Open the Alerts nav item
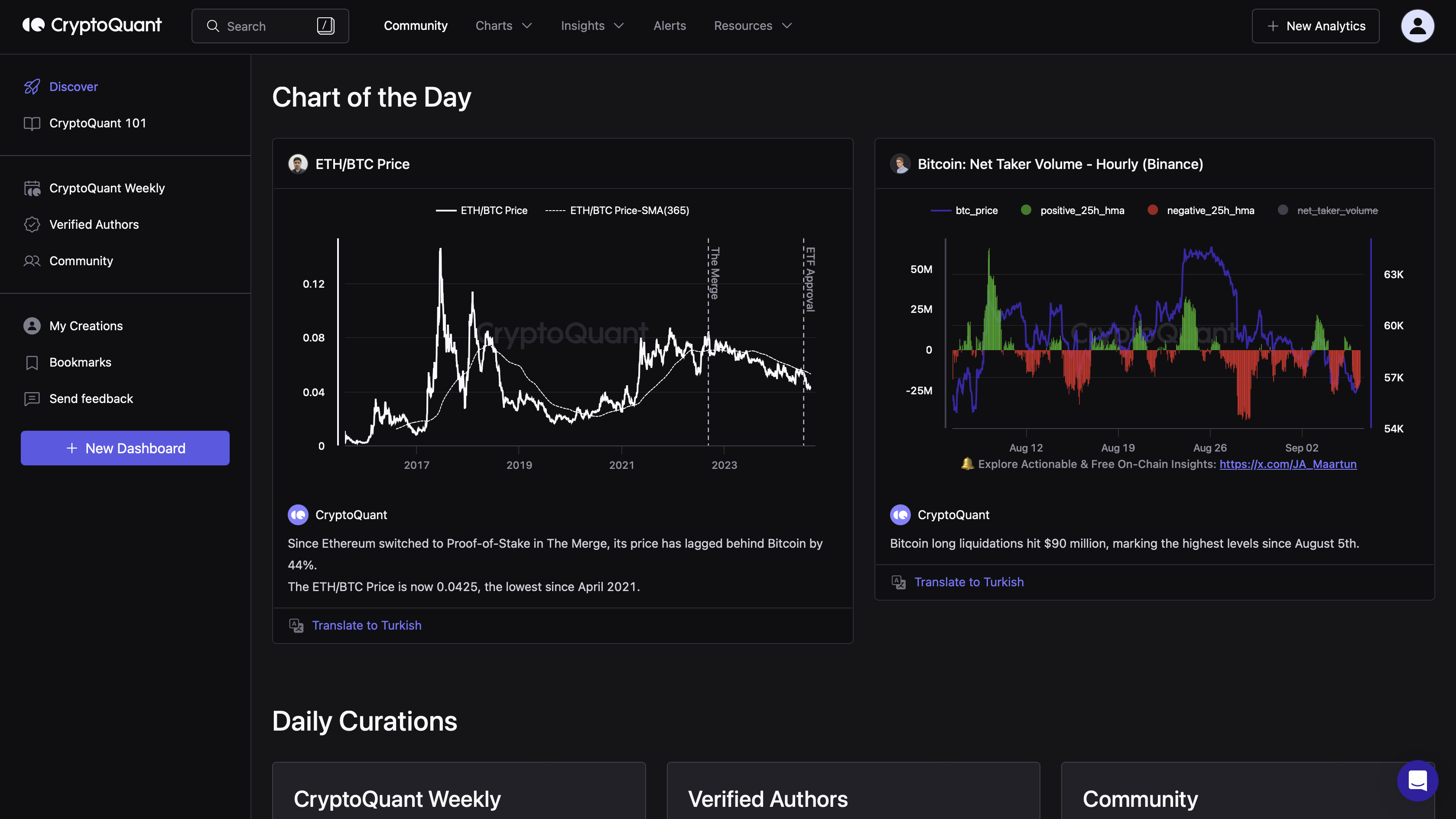Viewport: 1456px width, 819px height. [669, 26]
